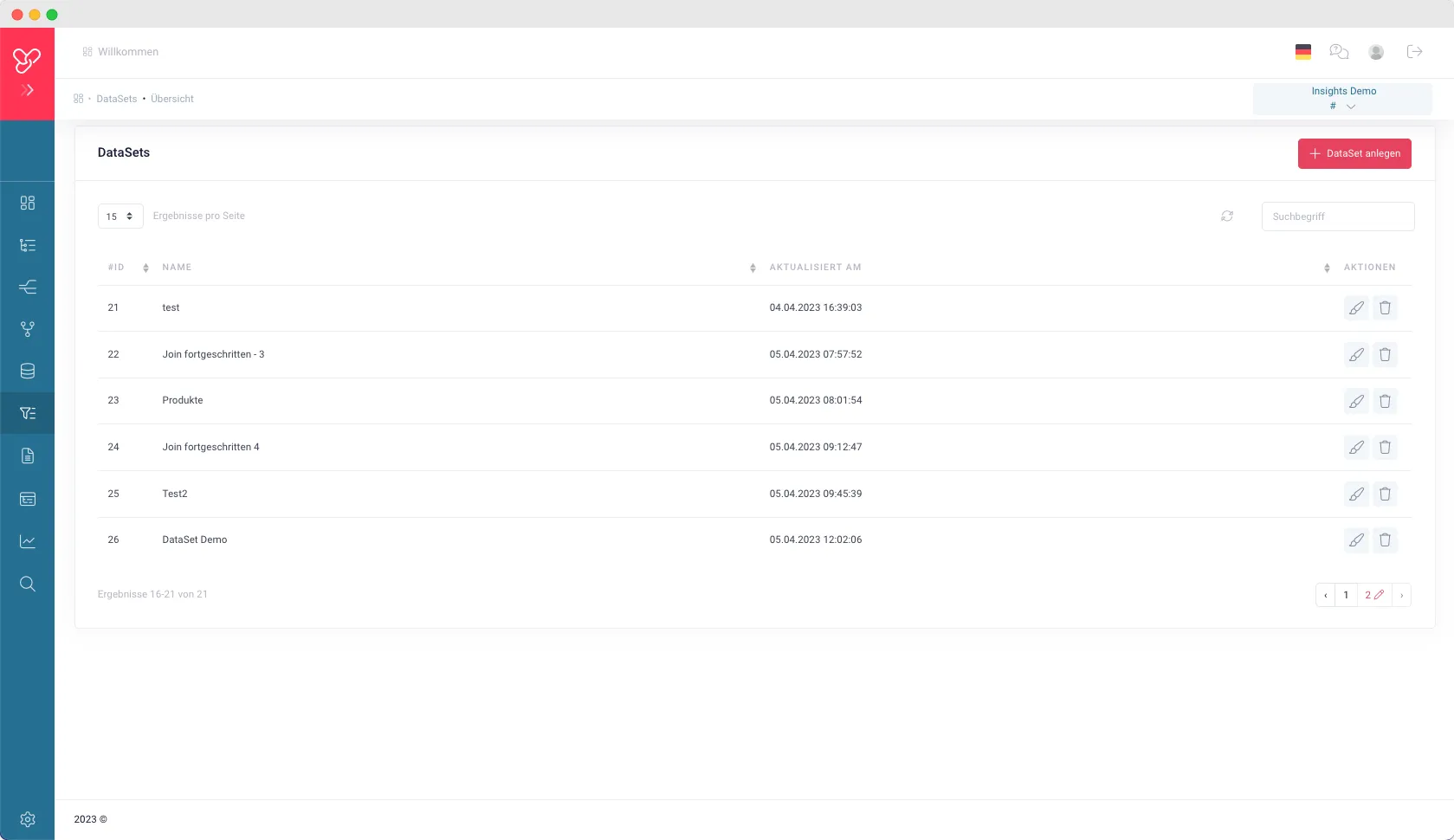Click the logout icon
The height and width of the screenshot is (840, 1454).
tap(1415, 52)
